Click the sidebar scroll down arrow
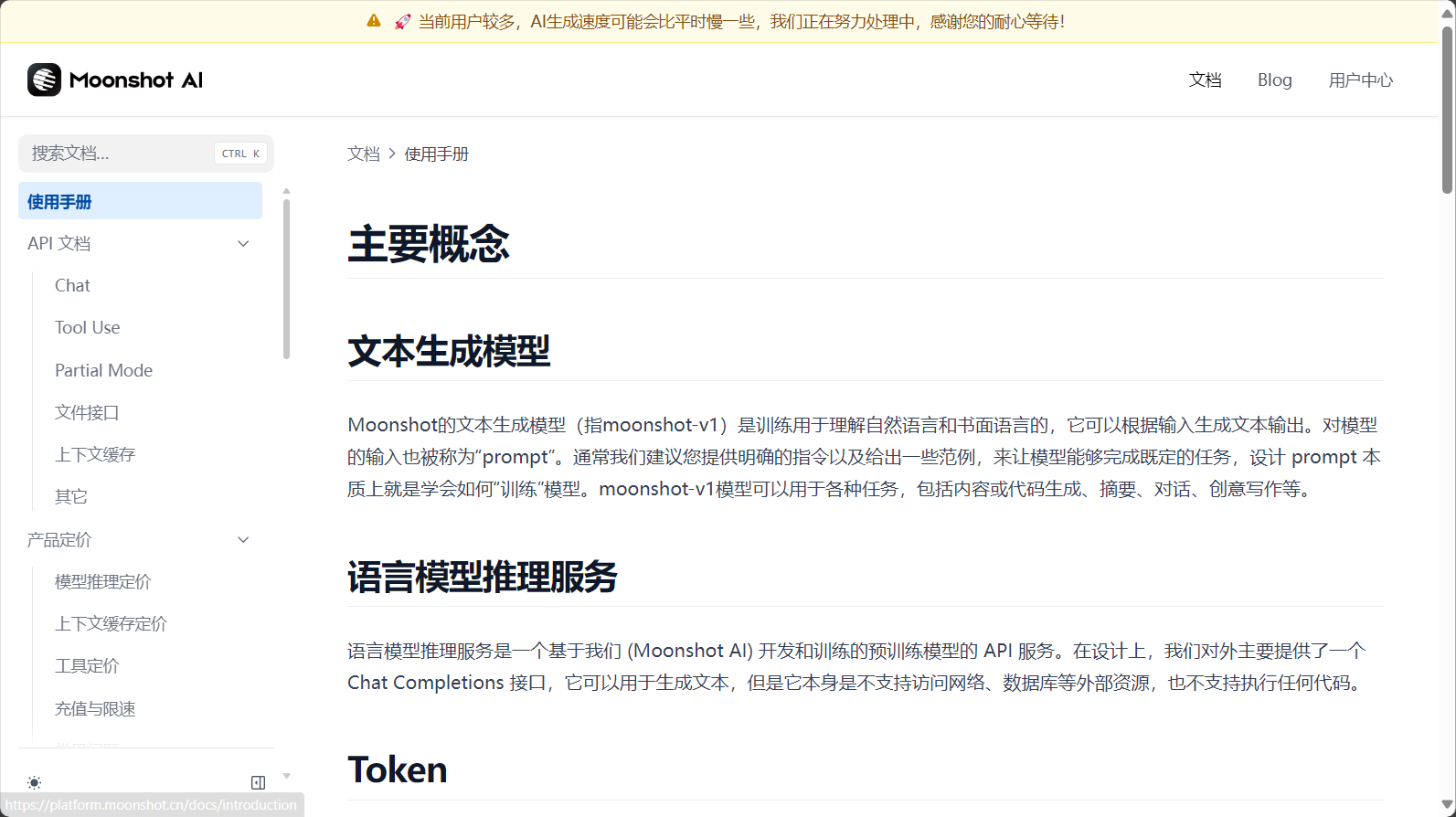 tap(286, 776)
